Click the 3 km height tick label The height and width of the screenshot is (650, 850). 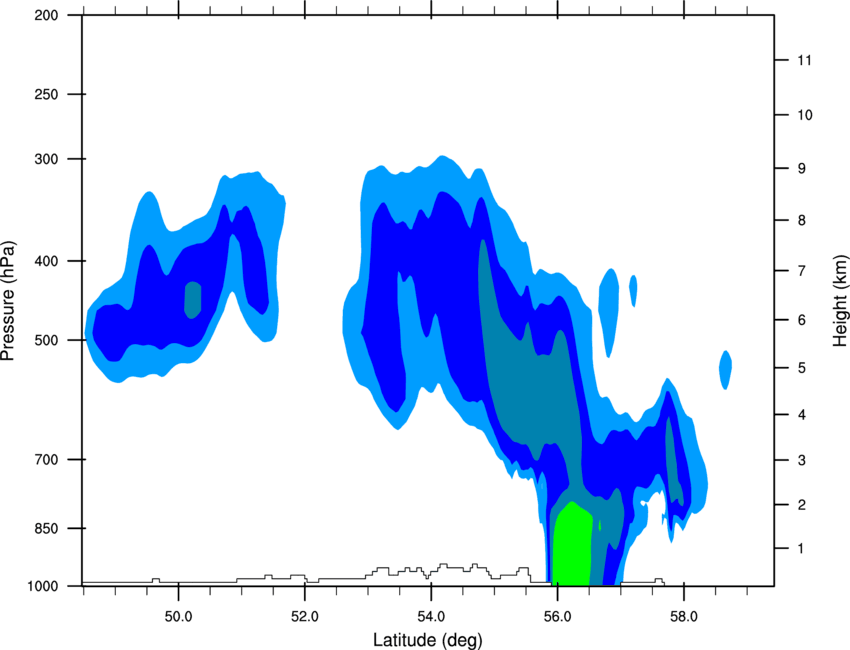click(802, 460)
